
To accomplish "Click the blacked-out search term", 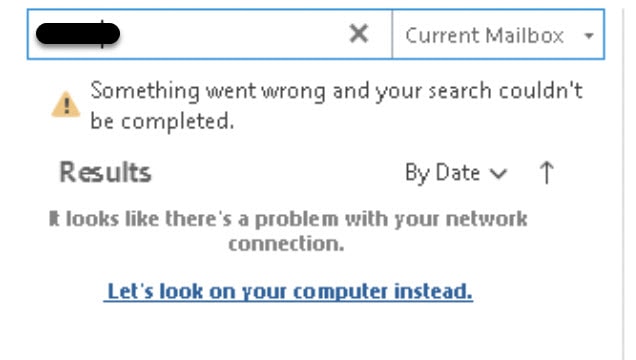I will click(x=78, y=34).
